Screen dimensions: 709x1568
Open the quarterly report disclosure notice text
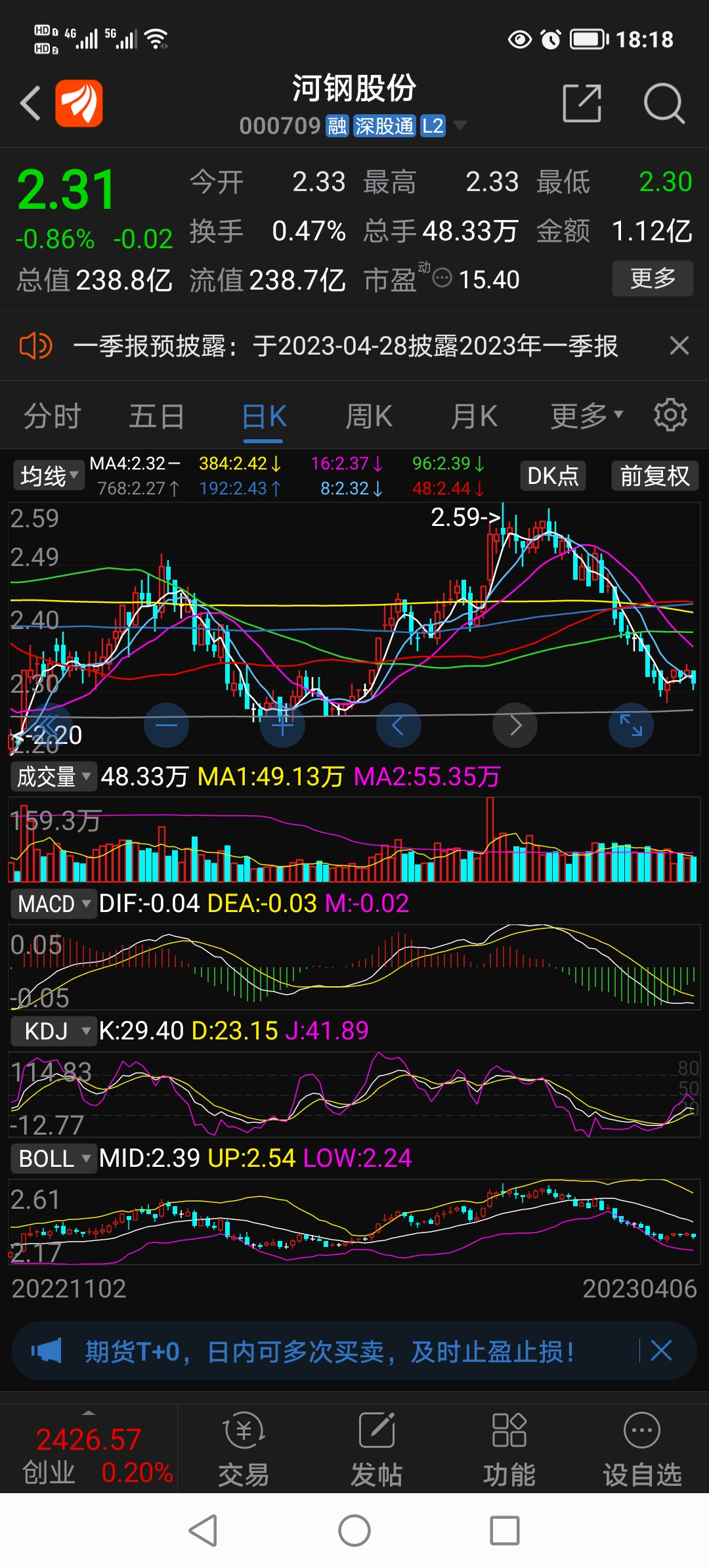(345, 345)
